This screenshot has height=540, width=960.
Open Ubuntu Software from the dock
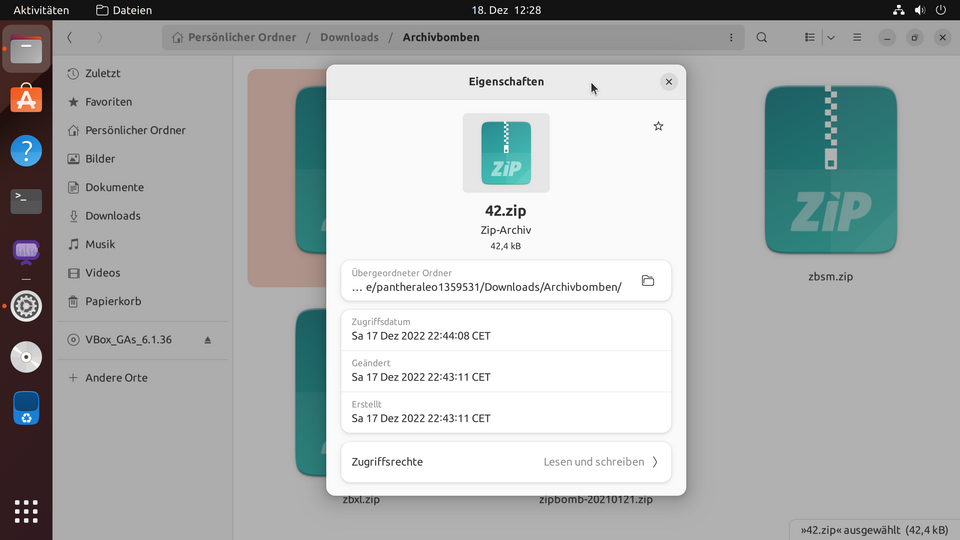tap(26, 99)
